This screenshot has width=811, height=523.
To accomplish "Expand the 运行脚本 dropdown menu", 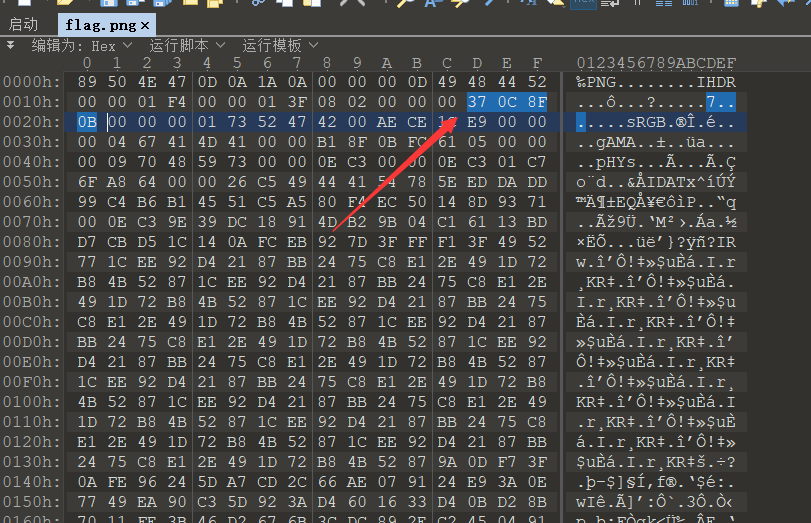I will [187, 46].
